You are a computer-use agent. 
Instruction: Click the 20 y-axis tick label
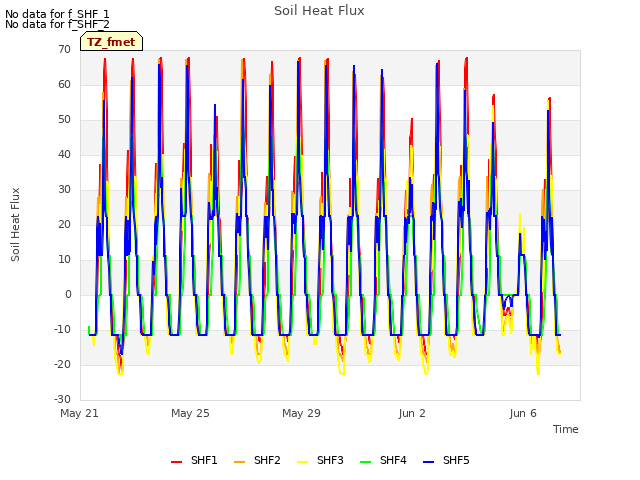click(x=64, y=224)
